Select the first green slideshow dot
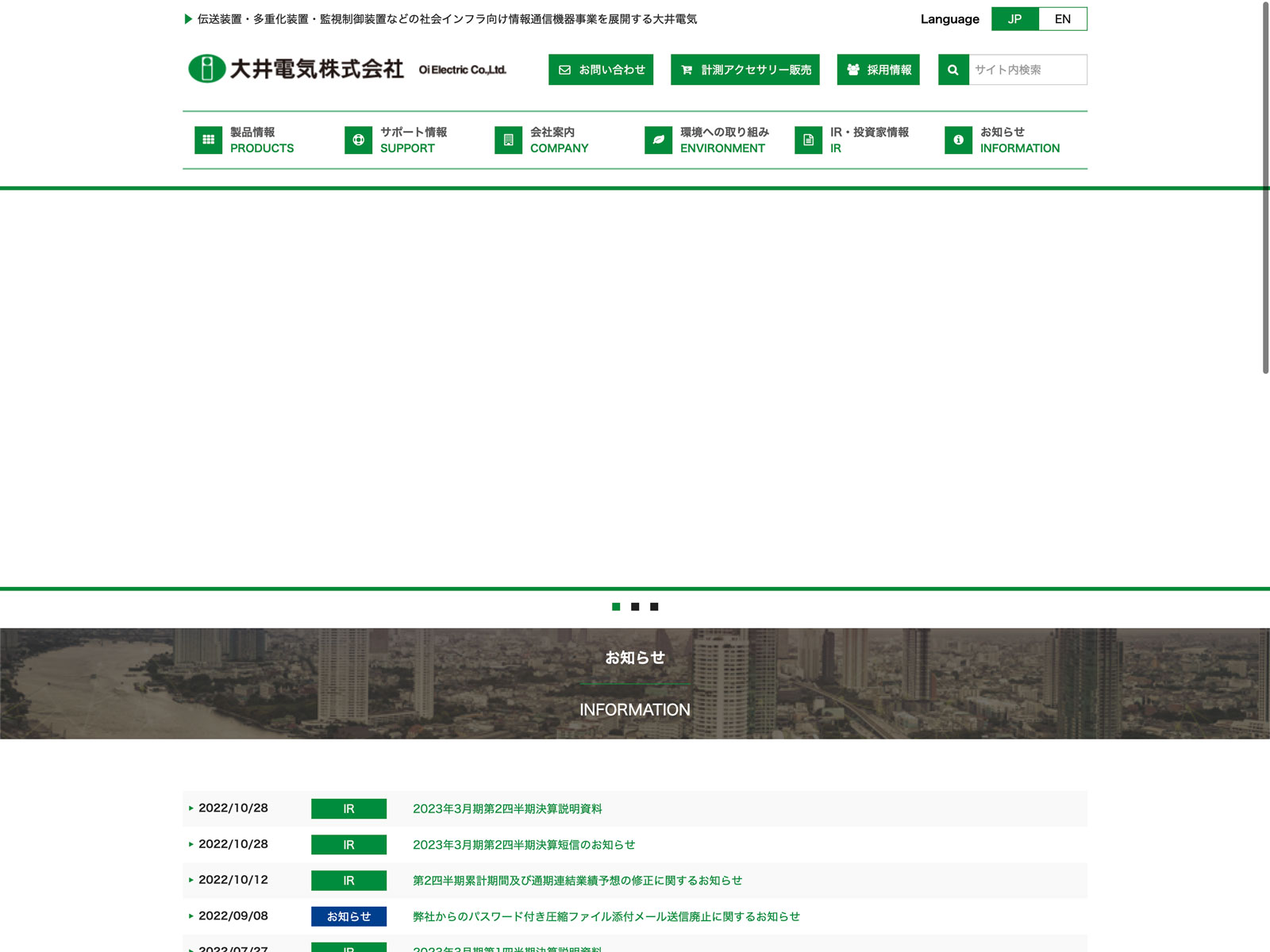This screenshot has width=1270, height=952. click(x=616, y=607)
